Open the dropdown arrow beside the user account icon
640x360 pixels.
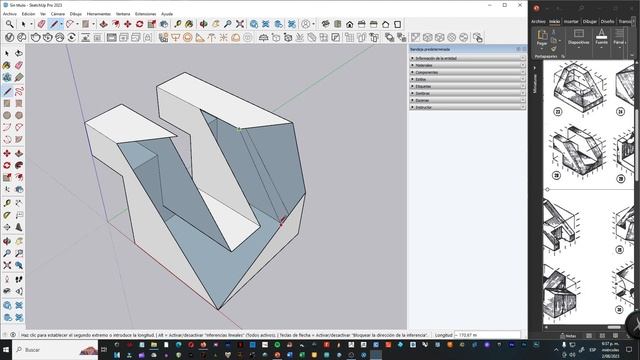(x=313, y=24)
